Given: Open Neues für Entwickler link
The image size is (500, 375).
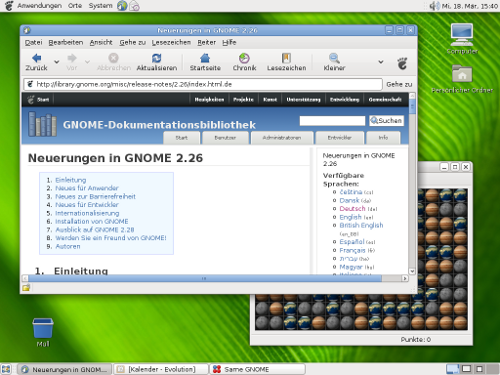Looking at the screenshot, I should [87, 205].
